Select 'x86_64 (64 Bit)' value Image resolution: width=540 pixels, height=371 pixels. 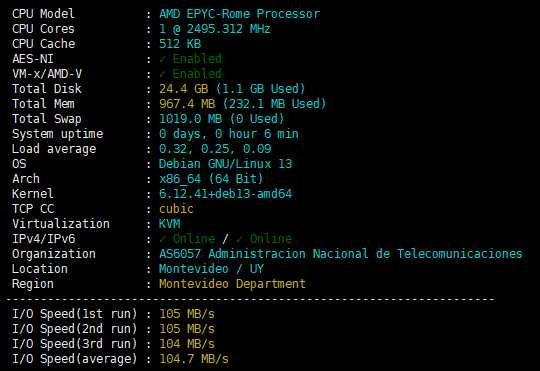[211, 179]
